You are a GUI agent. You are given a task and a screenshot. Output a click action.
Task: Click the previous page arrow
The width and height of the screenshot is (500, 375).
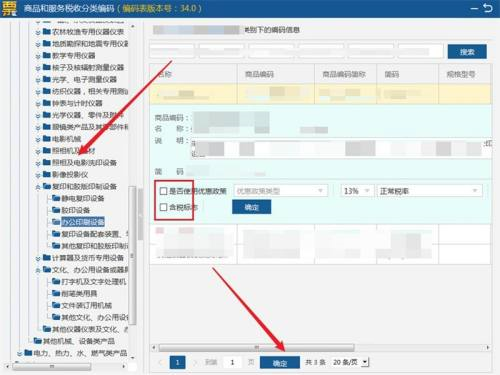(161, 362)
